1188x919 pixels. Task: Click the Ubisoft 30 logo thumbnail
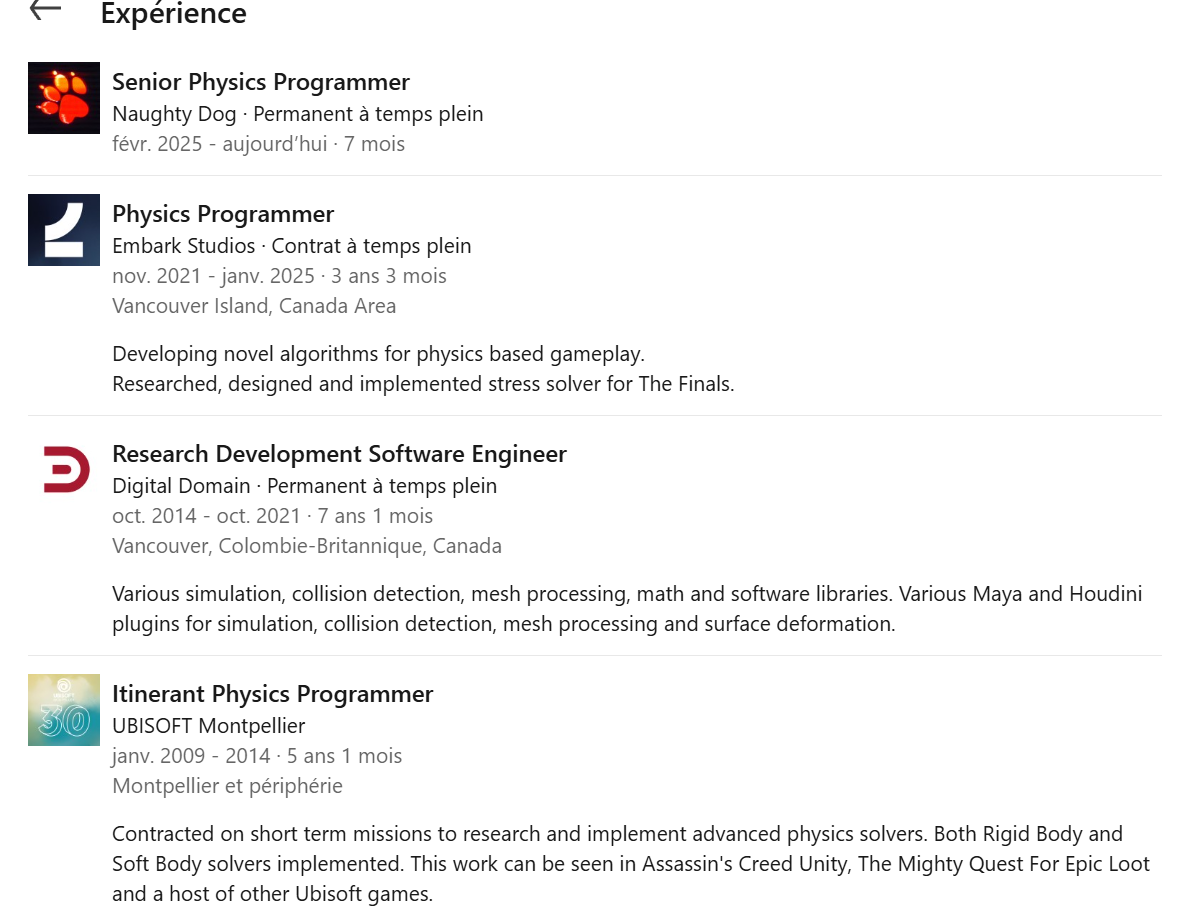point(64,710)
